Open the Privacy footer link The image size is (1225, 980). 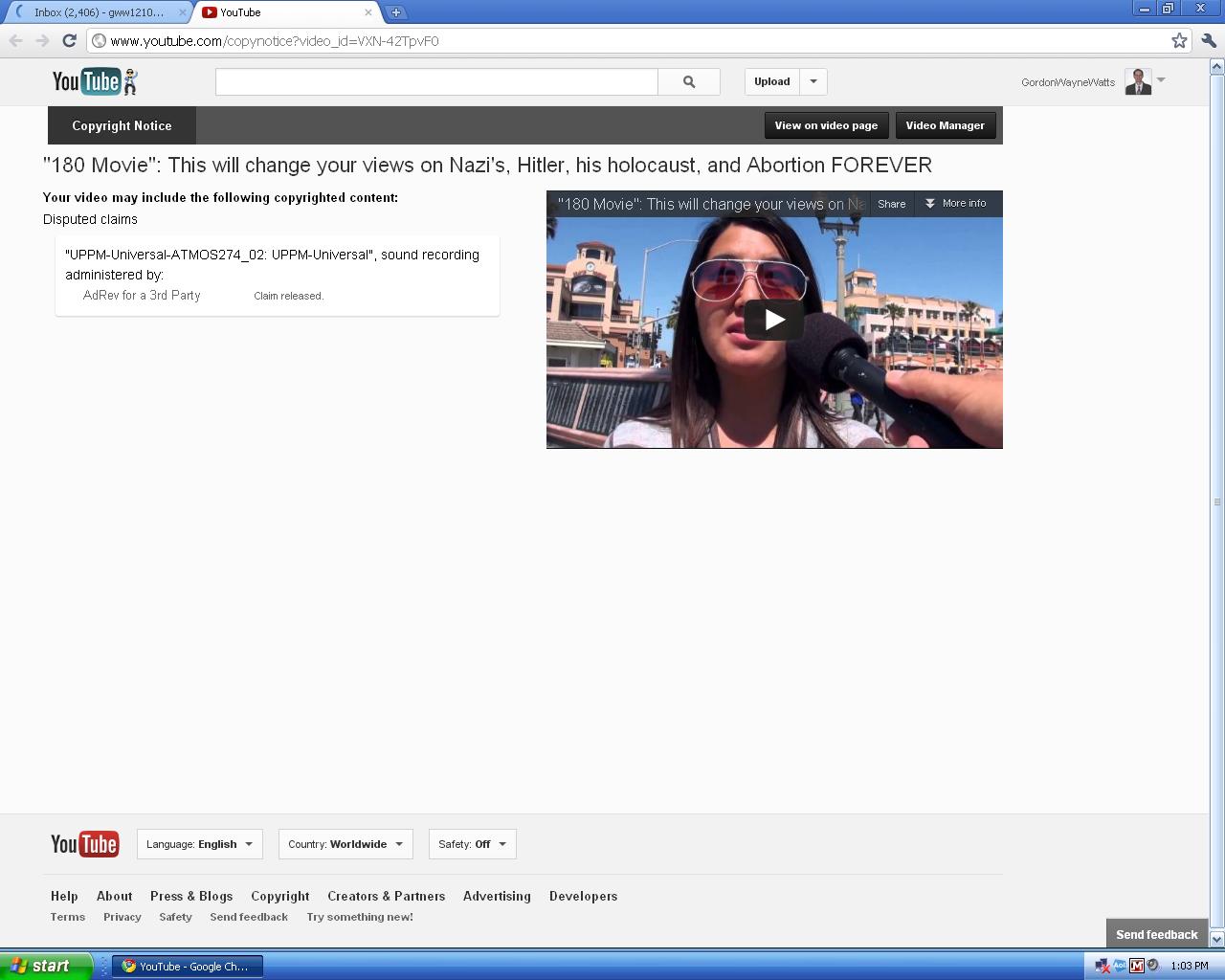[122, 917]
